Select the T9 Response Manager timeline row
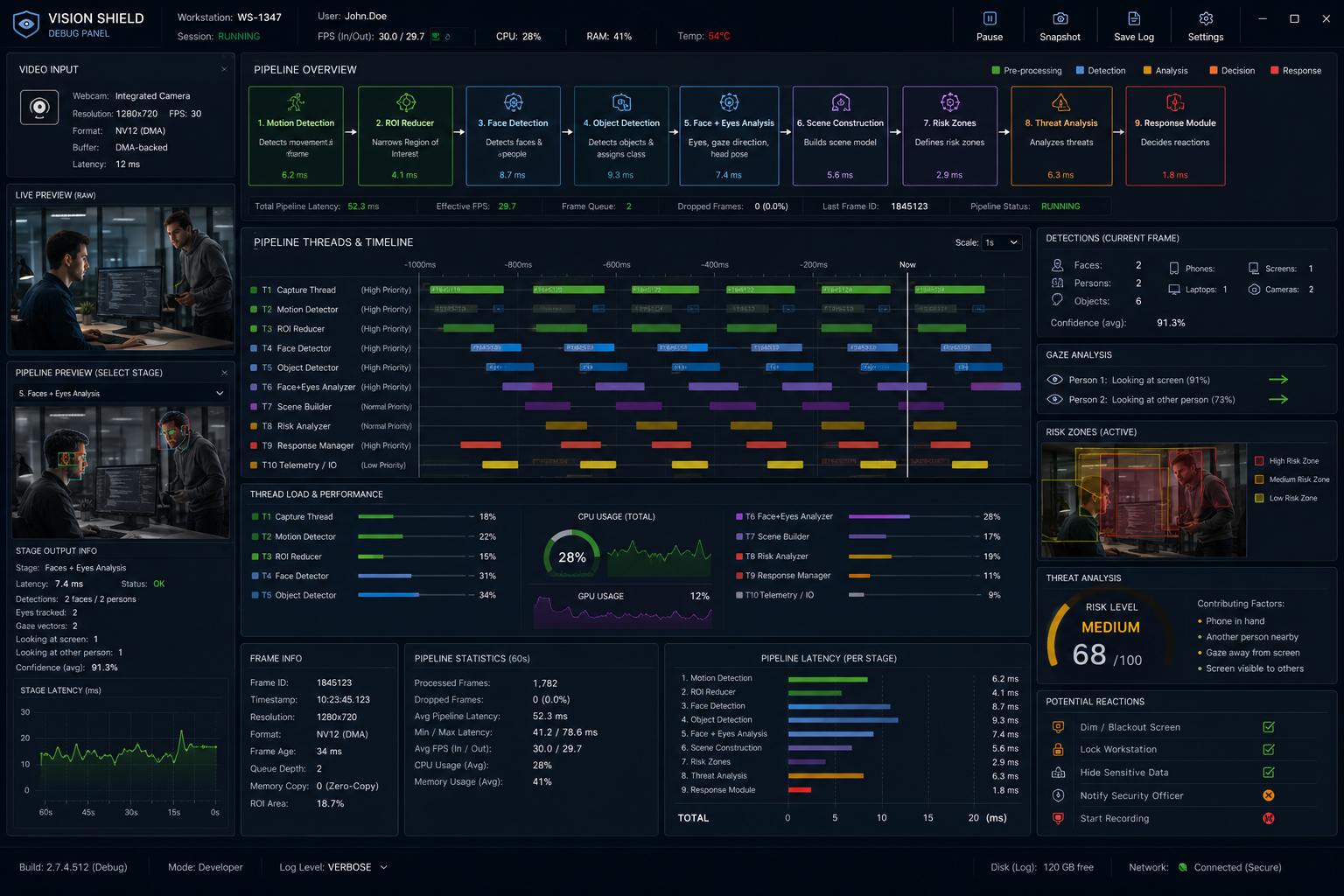 (635, 445)
